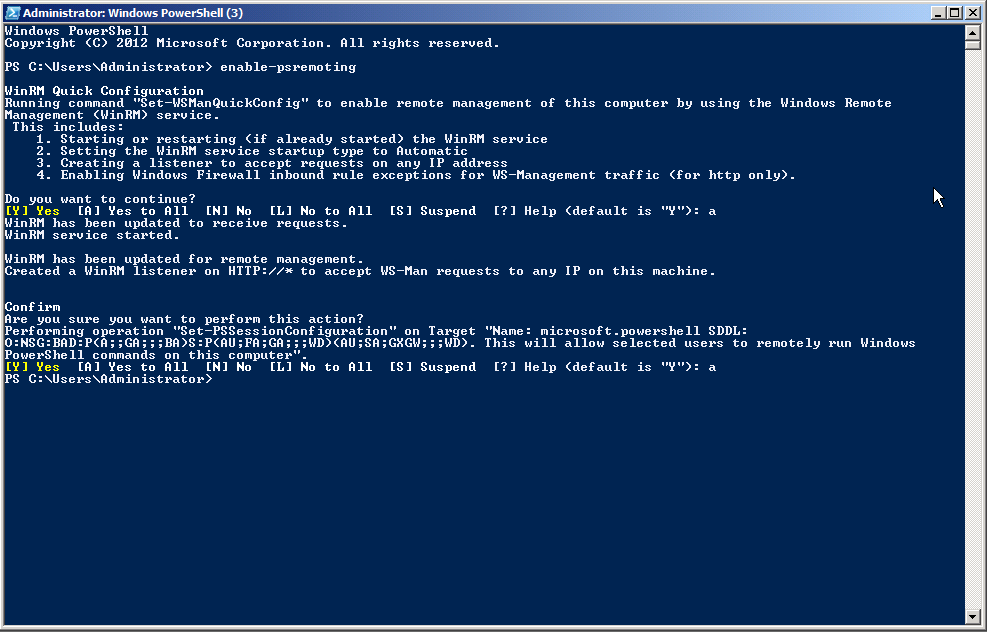Click the vertical scrollbar thumb
The height and width of the screenshot is (632, 987).
(972, 44)
